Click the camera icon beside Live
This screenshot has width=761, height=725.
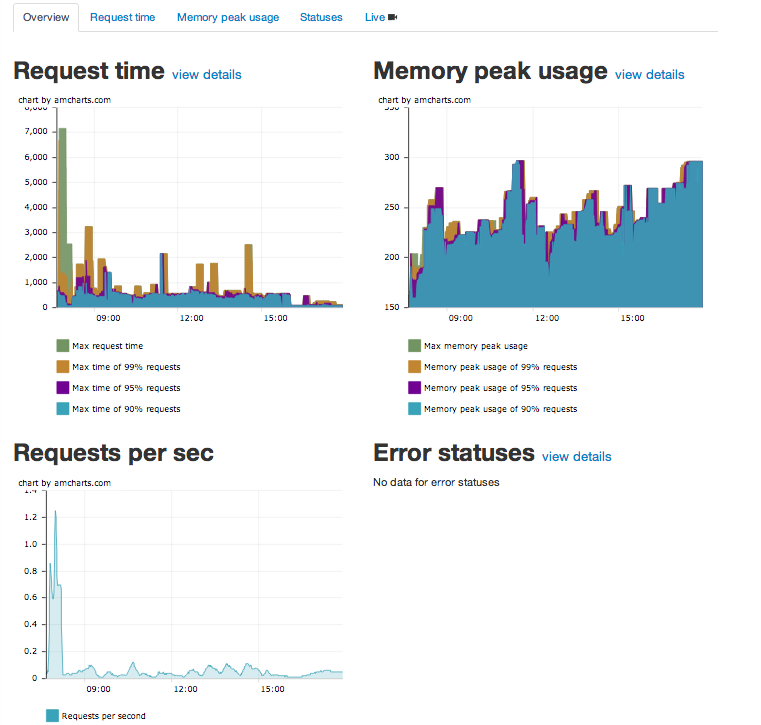coord(393,17)
